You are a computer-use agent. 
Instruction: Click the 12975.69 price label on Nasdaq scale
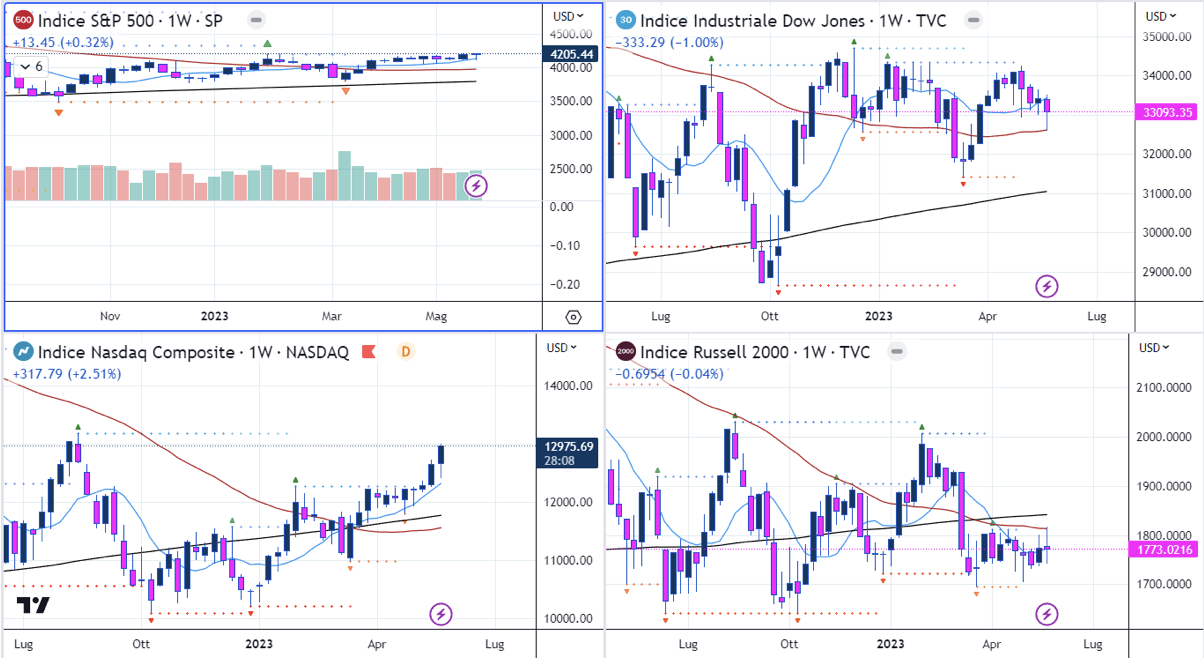coord(565,446)
